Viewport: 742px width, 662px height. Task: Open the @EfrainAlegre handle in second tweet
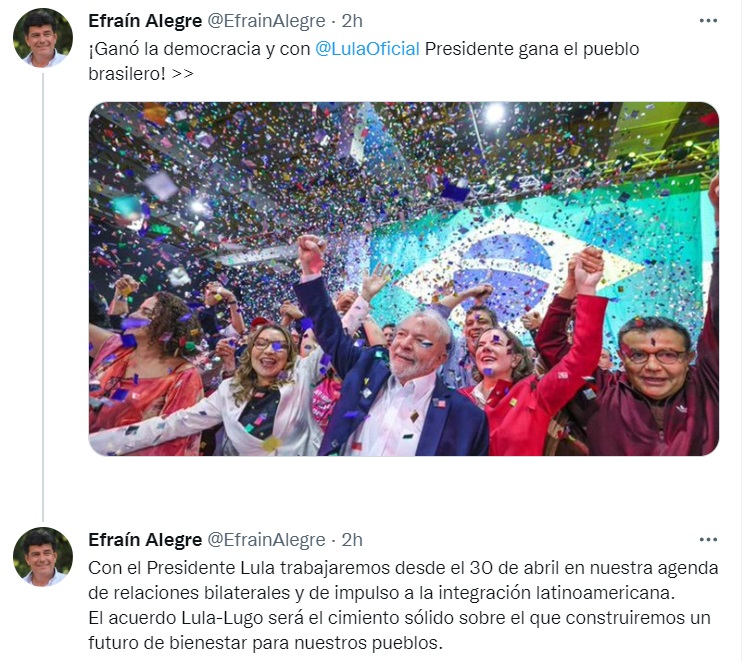266,540
